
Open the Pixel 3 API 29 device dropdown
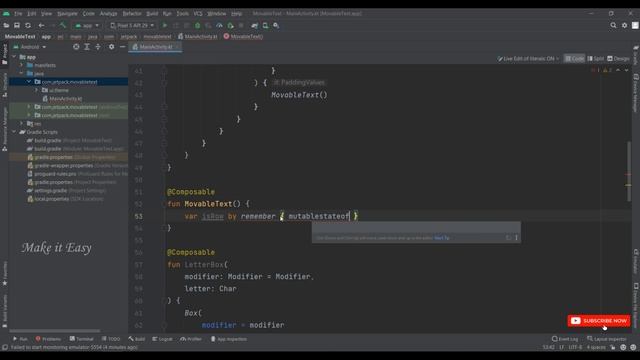pos(132,25)
